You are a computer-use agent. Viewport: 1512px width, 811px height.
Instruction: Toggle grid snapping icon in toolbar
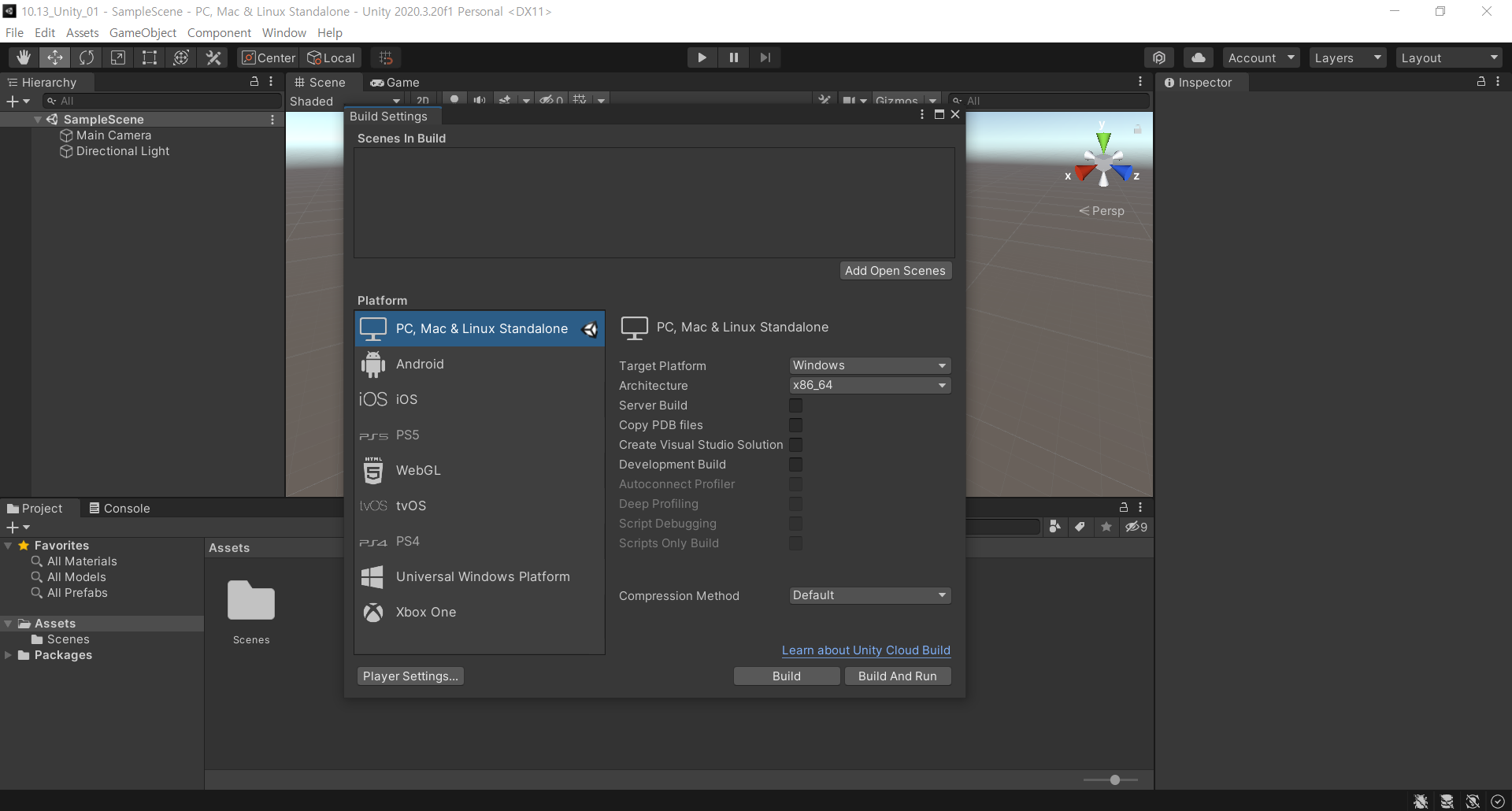tap(386, 57)
